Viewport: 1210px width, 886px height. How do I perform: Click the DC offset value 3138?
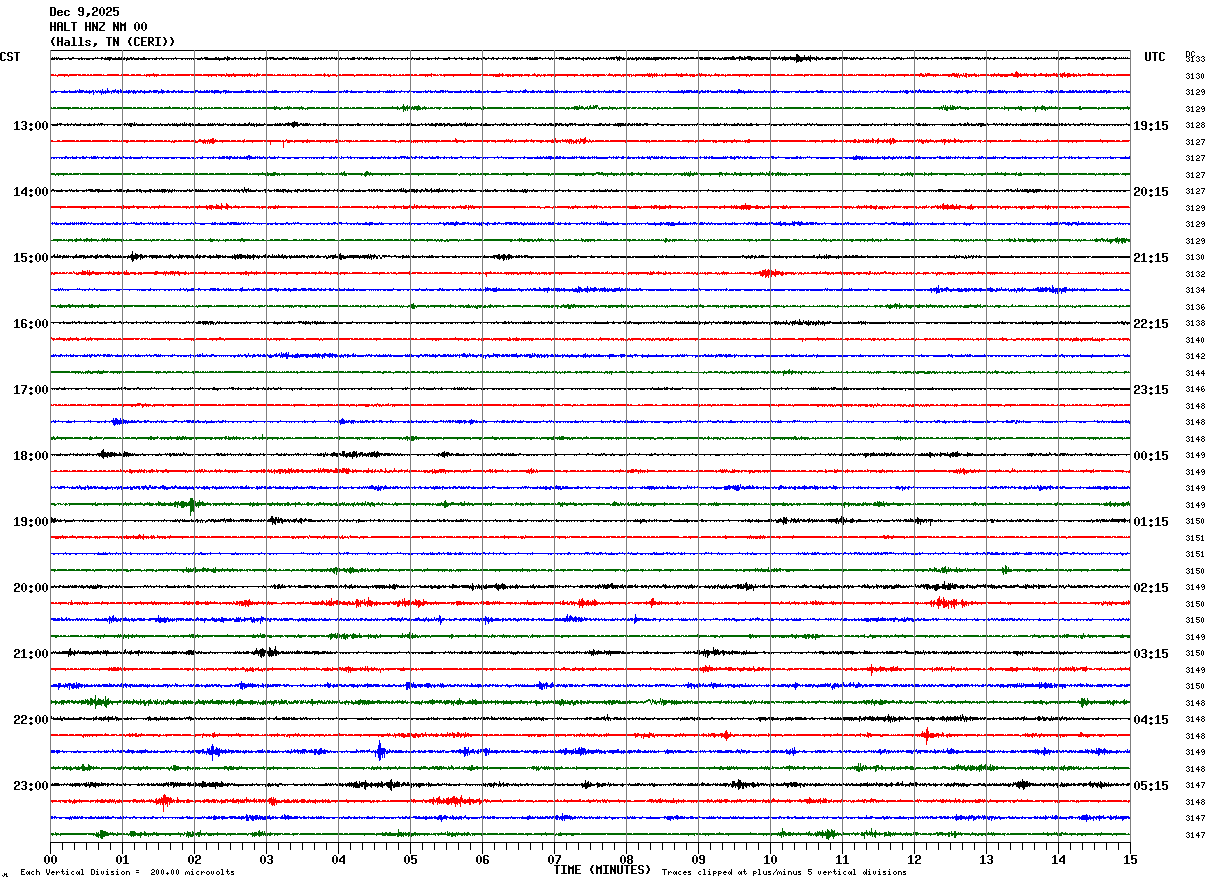click(1195, 323)
